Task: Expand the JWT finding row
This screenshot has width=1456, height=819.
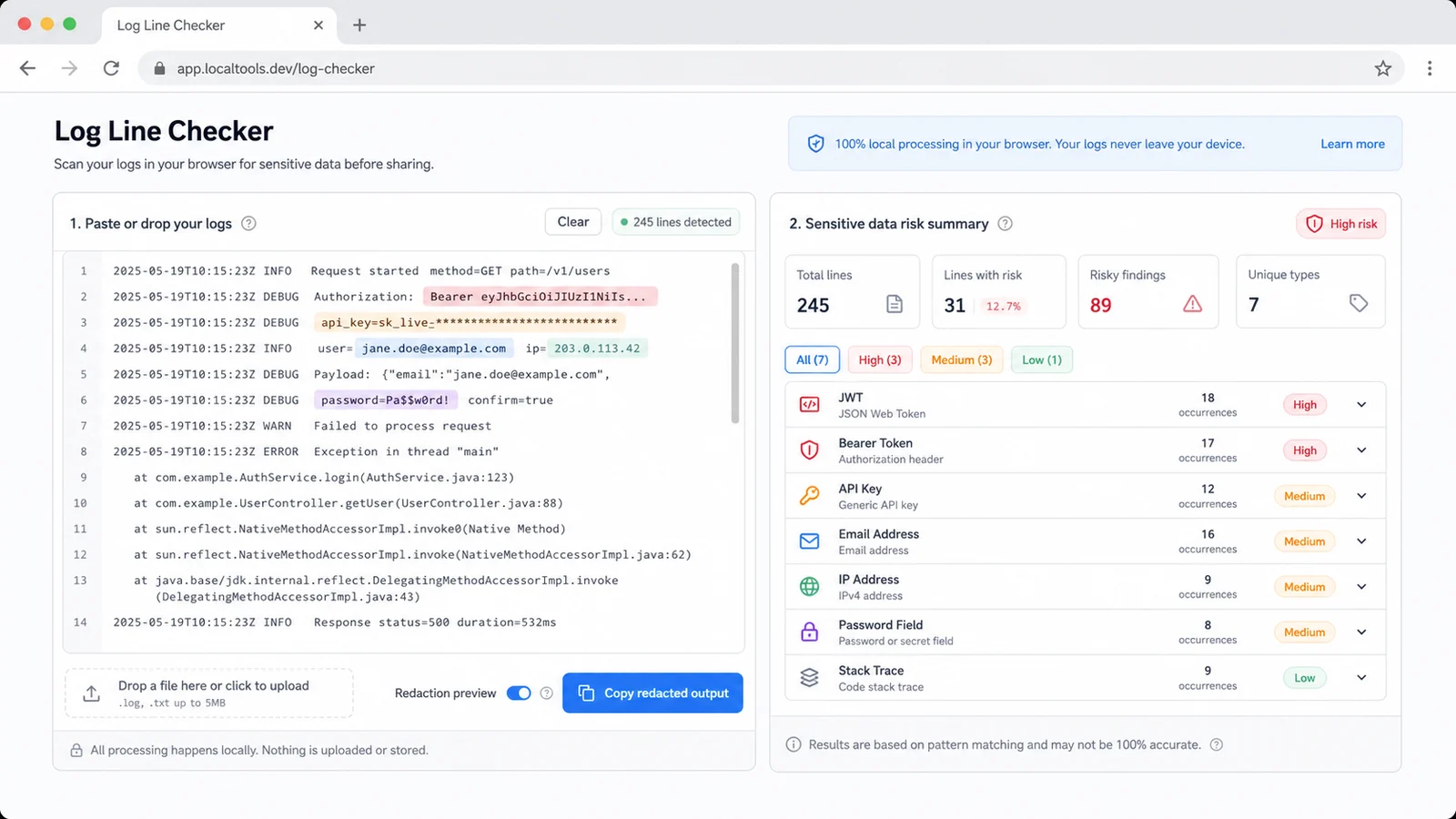Action: [1362, 405]
